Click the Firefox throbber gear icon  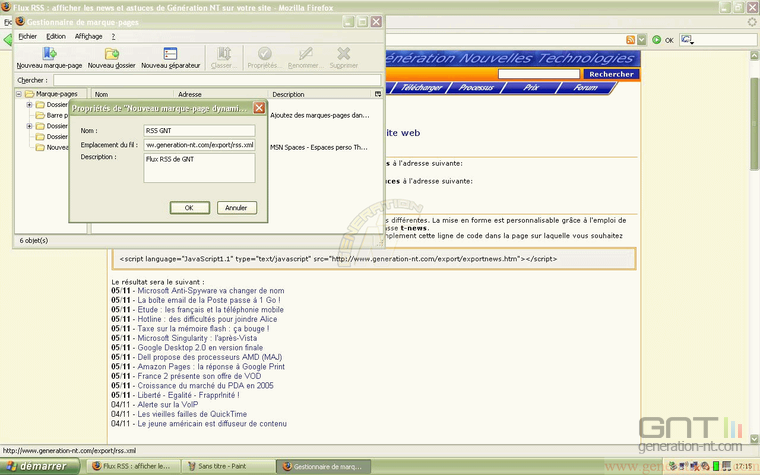[752, 22]
